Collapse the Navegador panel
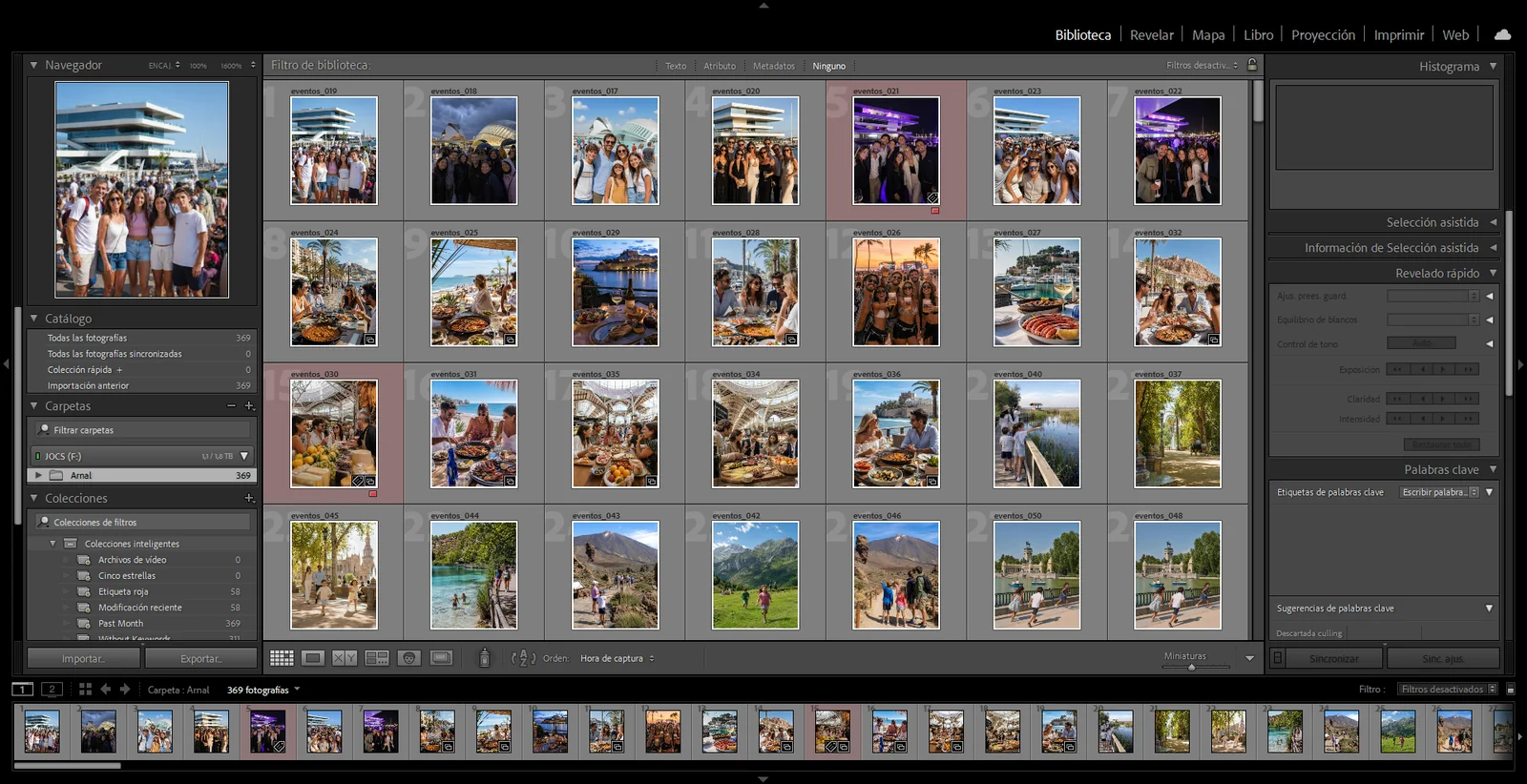Screen dimensions: 1527x784 click(34, 65)
